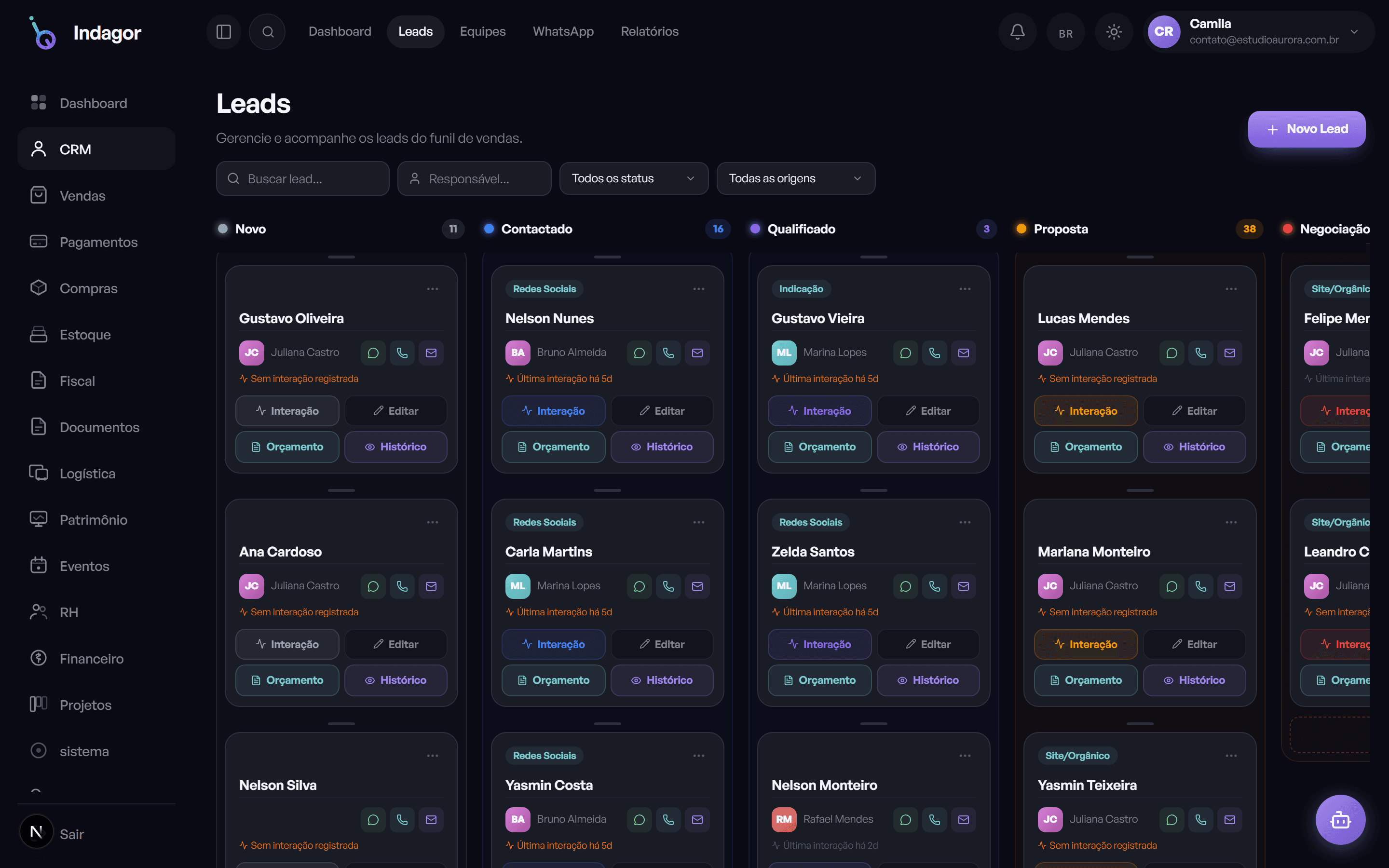Click Interação on Gustavo Oliveira card
This screenshot has height=868, width=1389.
287,411
